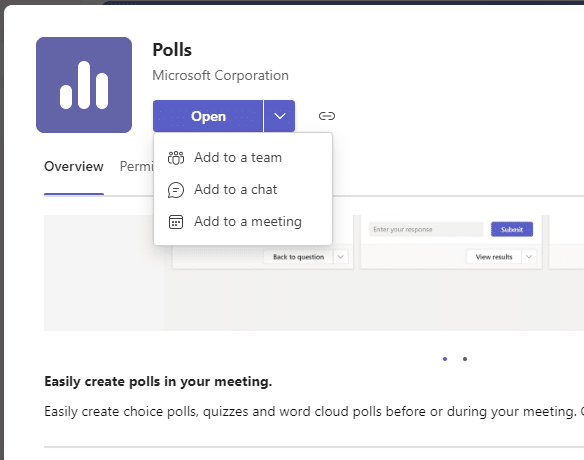Click the Polls app logo icon
This screenshot has height=460, width=584.
84,85
